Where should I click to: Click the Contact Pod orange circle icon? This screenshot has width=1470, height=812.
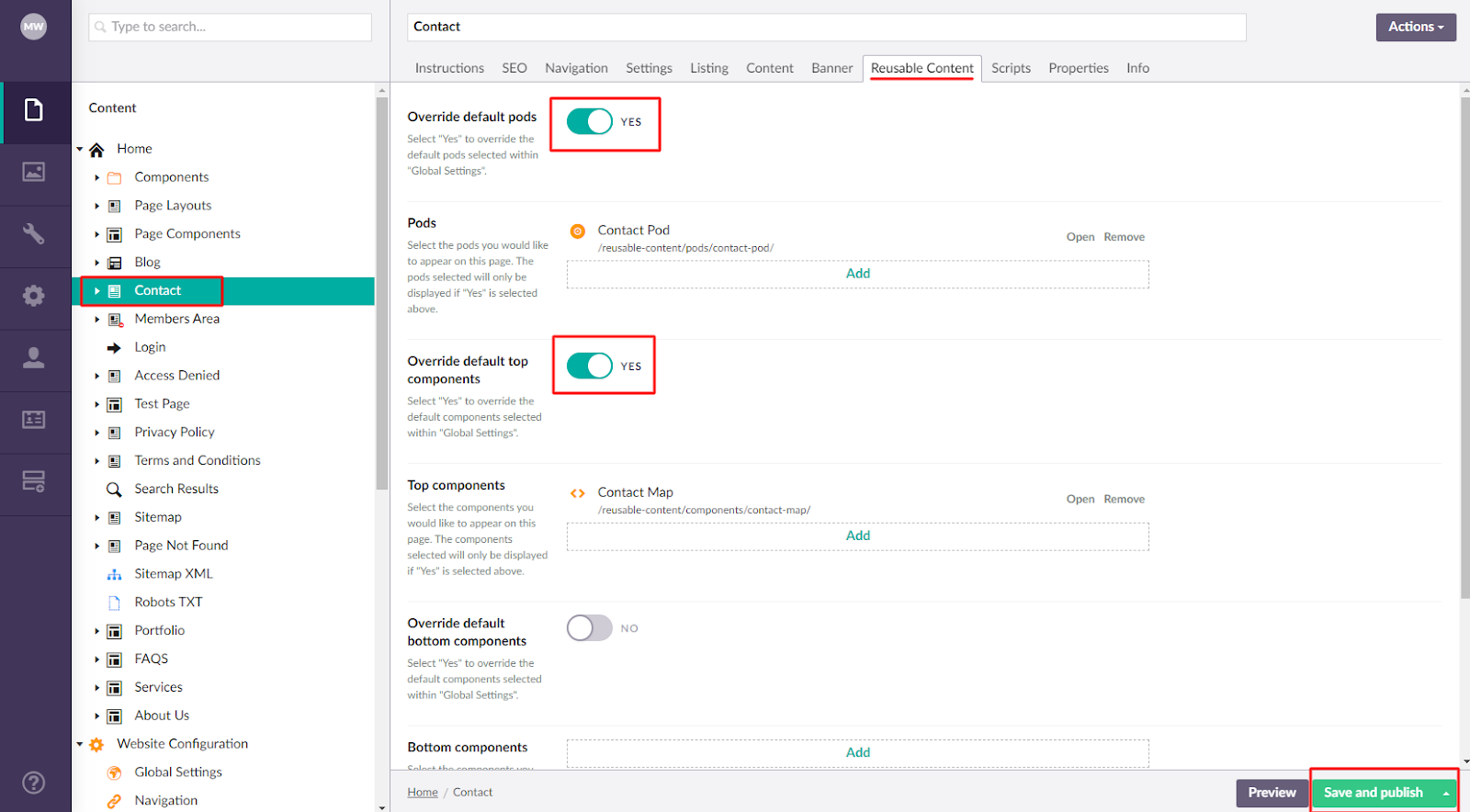[578, 231]
